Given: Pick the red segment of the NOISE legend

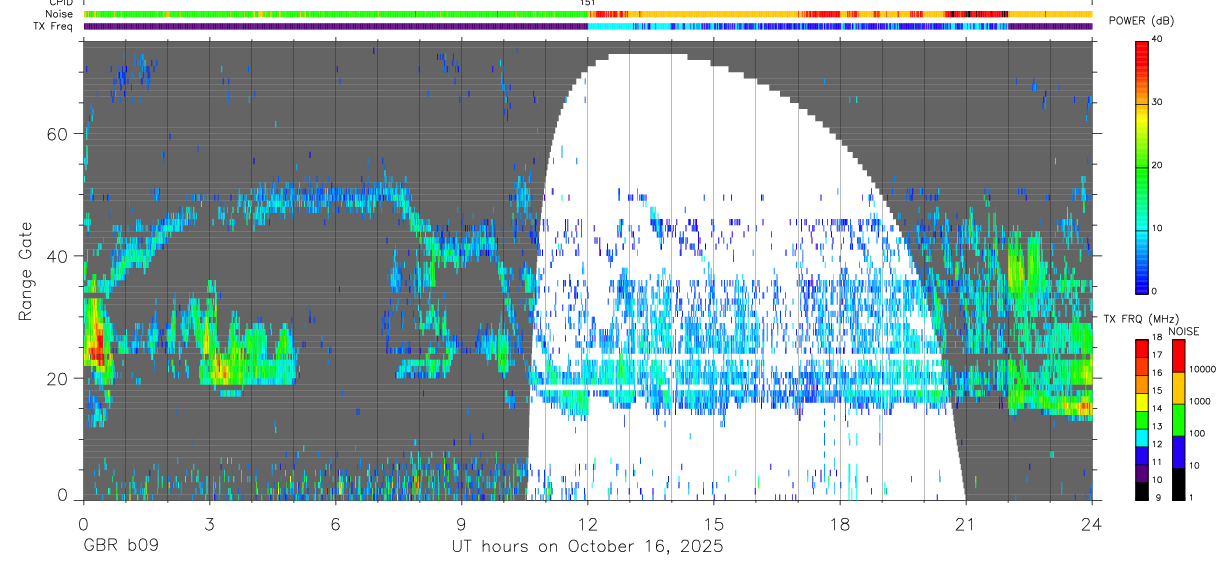Looking at the screenshot, I should coord(1179,356).
